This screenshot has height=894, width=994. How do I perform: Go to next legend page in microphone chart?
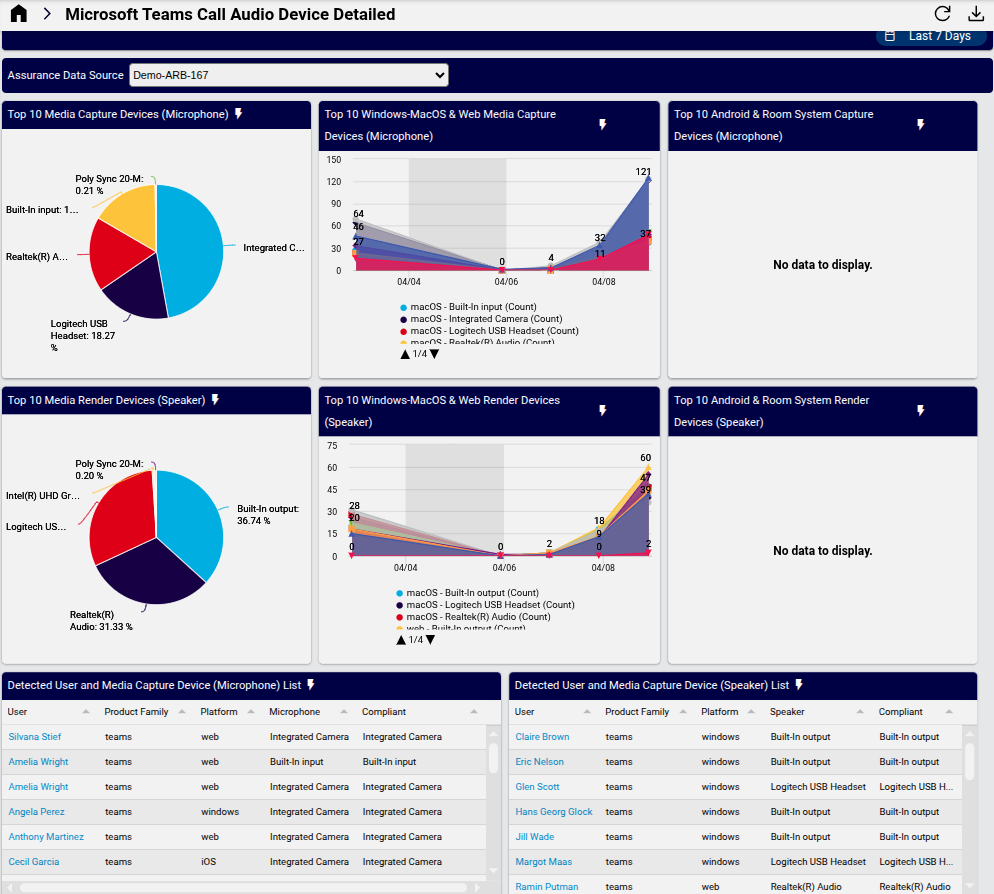point(434,354)
